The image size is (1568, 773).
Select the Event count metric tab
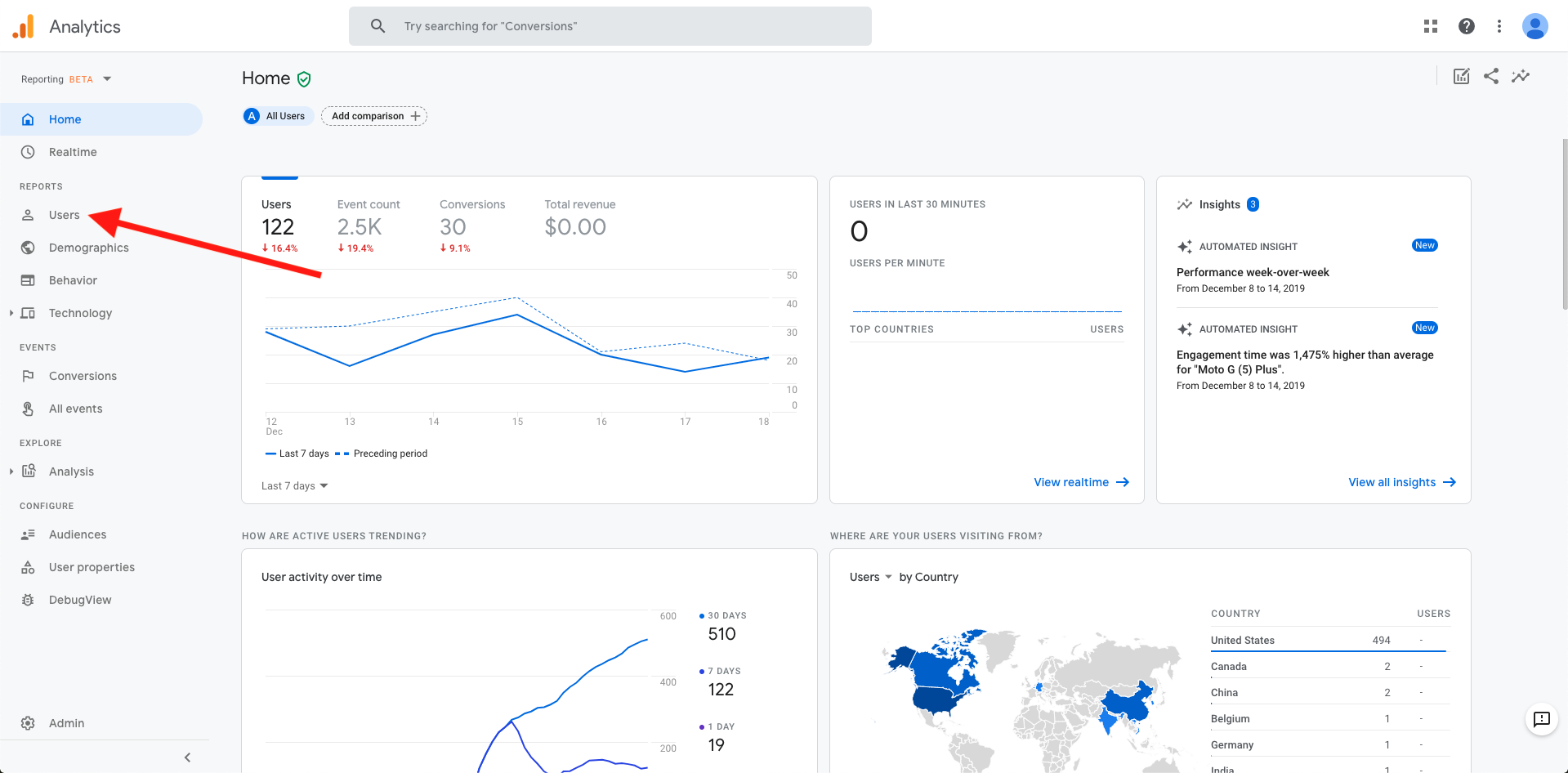[x=369, y=226]
